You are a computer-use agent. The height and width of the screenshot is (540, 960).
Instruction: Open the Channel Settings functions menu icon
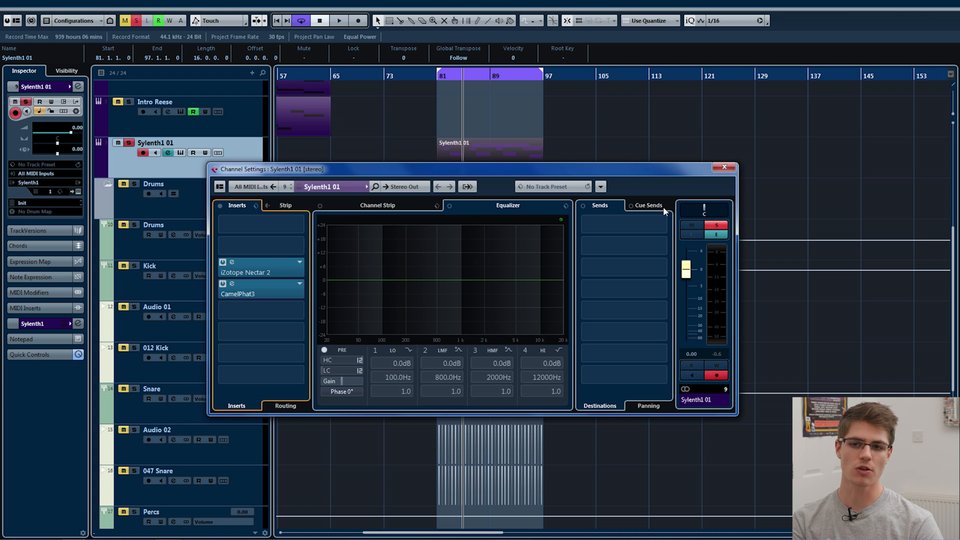(x=220, y=186)
